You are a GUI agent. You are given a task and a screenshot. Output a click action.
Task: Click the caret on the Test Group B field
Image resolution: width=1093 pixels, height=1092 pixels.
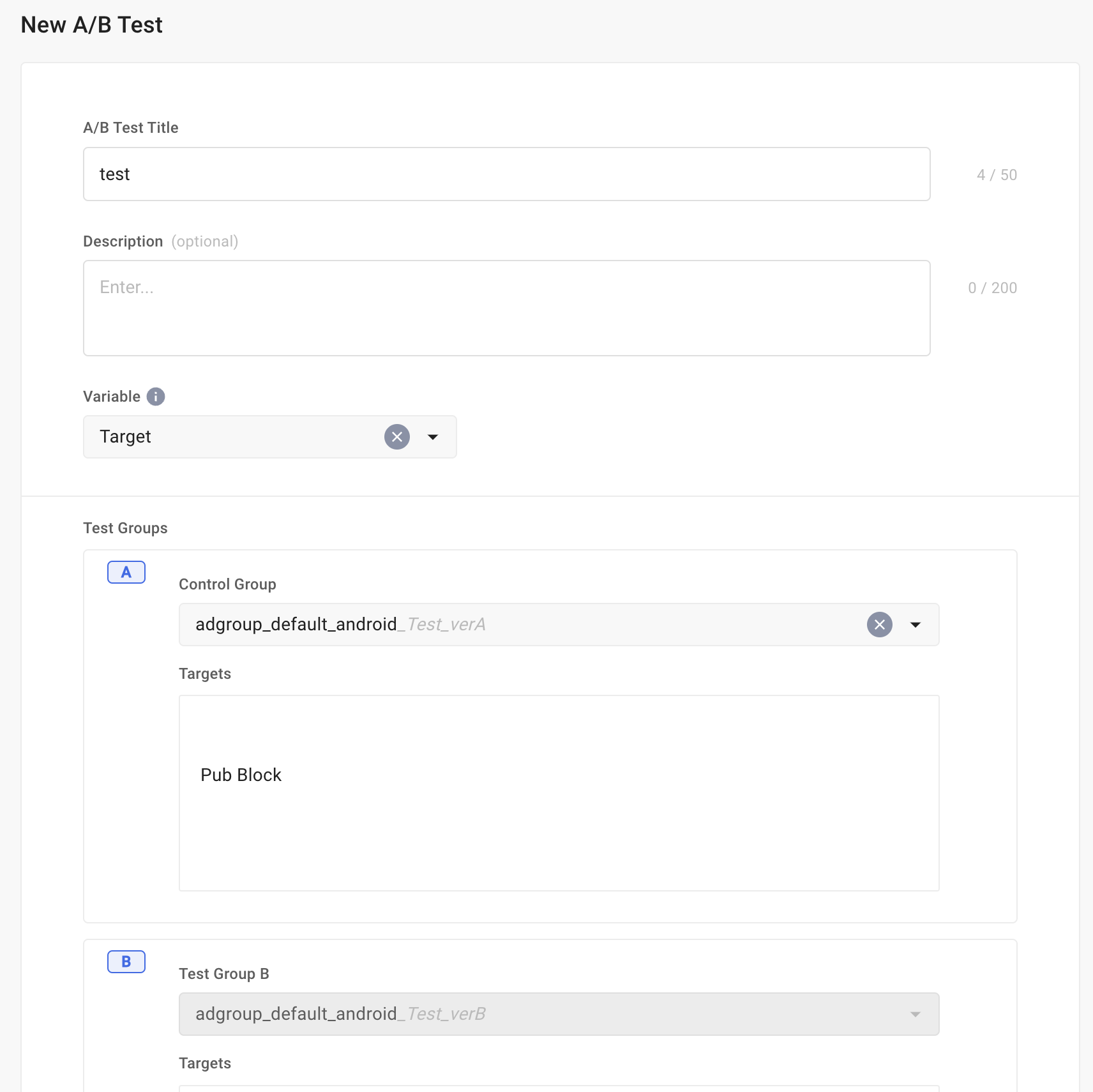[x=915, y=1014]
